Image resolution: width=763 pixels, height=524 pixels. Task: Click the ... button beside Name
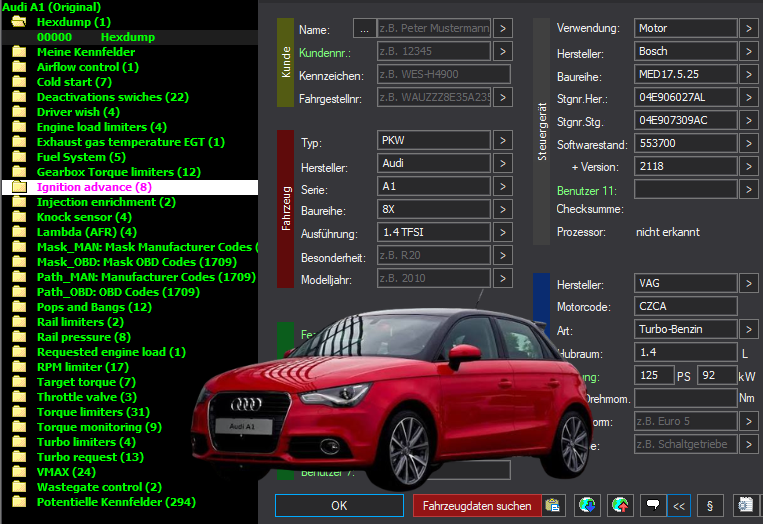click(364, 28)
